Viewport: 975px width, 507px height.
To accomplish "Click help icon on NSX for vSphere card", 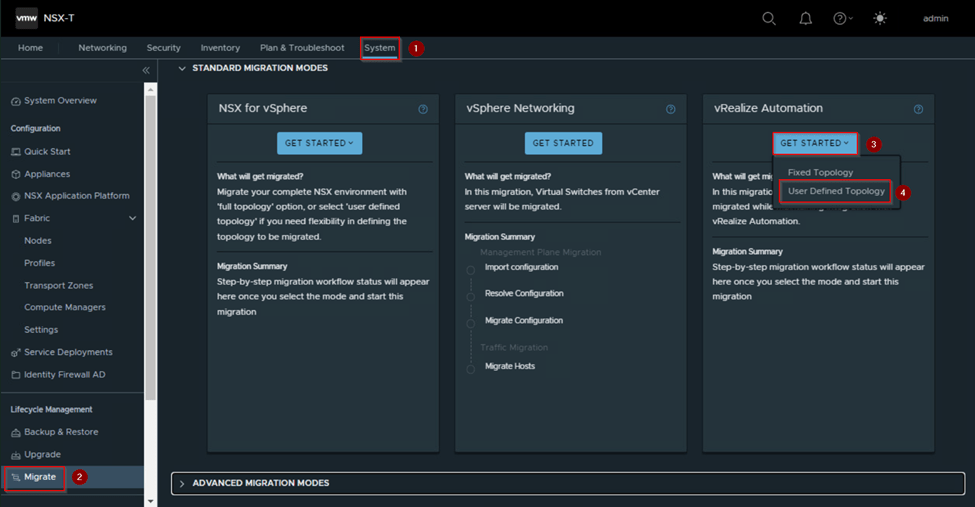I will [423, 109].
